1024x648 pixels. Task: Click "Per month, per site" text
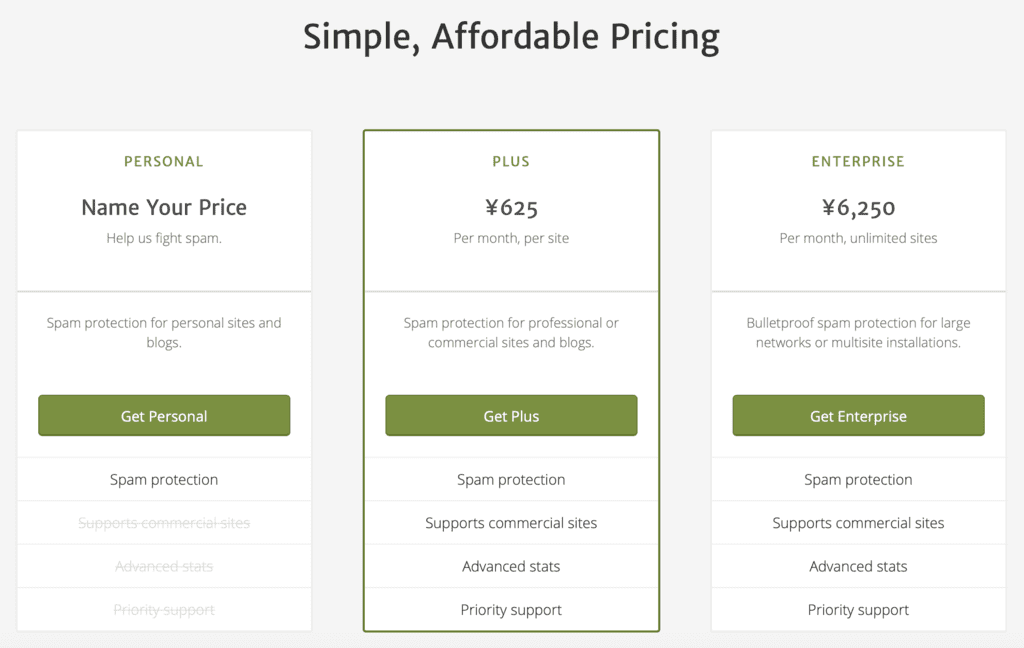point(511,238)
